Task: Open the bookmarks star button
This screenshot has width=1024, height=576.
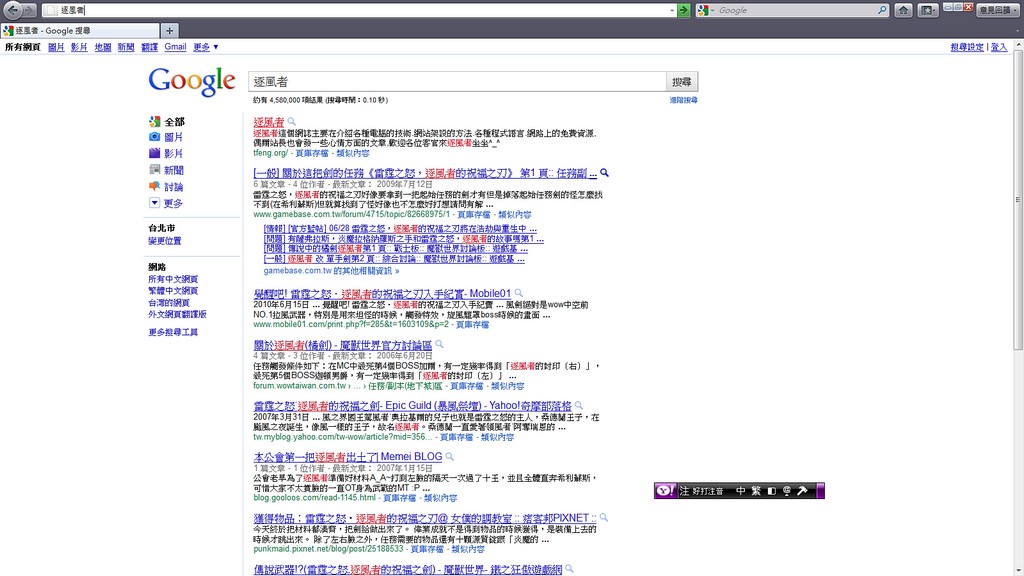Action: [927, 10]
